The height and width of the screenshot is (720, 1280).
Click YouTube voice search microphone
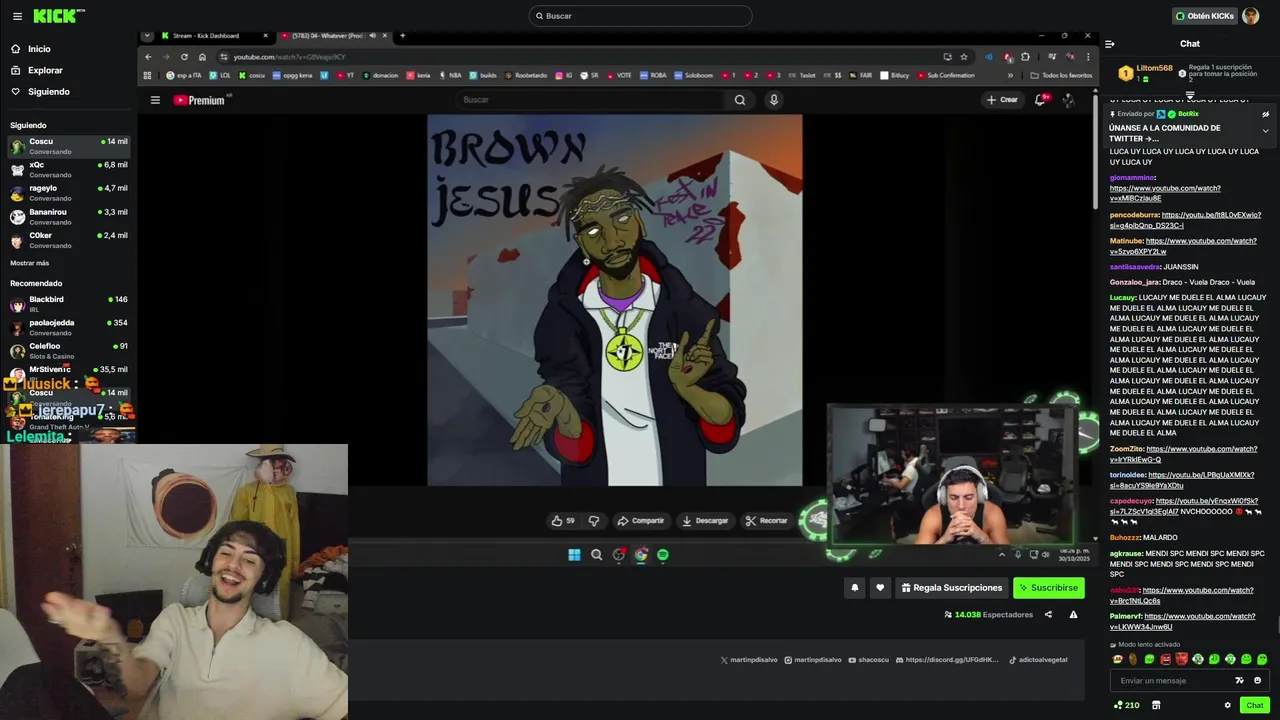773,100
